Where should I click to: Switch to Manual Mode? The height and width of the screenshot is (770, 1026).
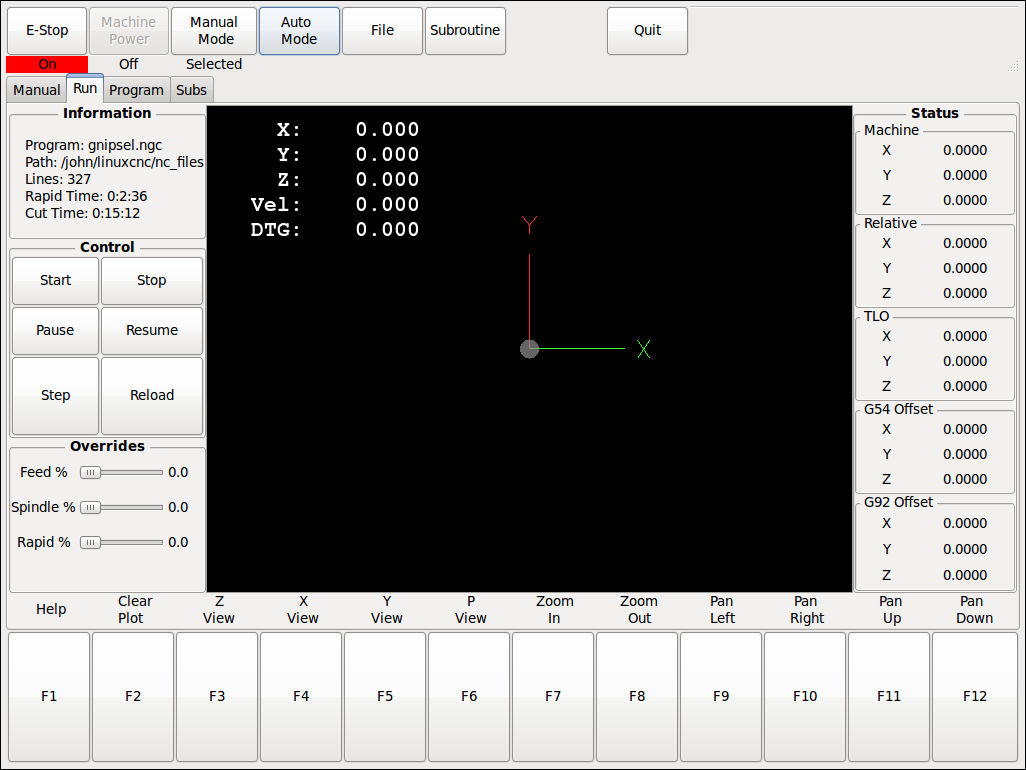[214, 31]
